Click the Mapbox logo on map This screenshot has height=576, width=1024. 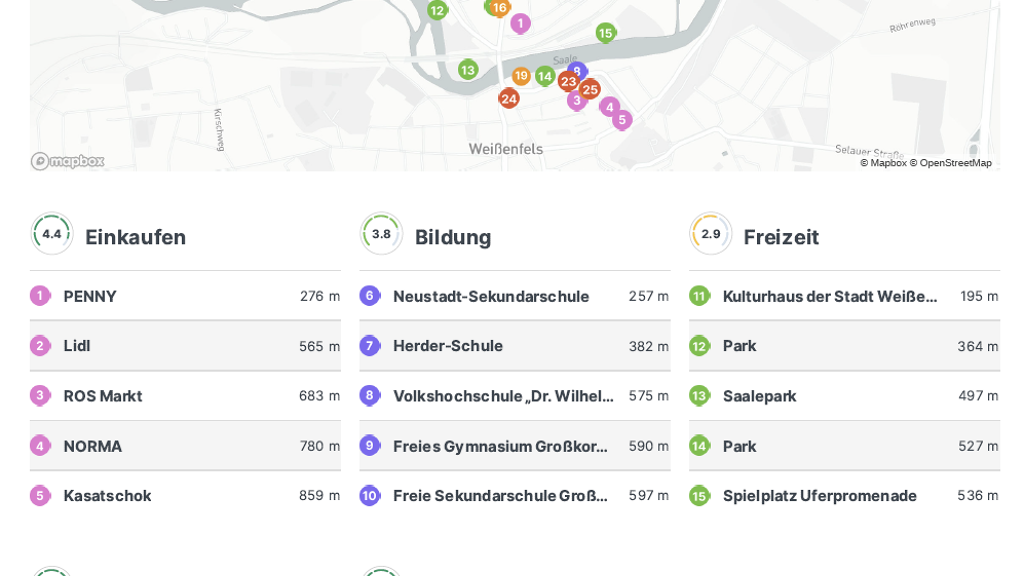[x=67, y=161]
